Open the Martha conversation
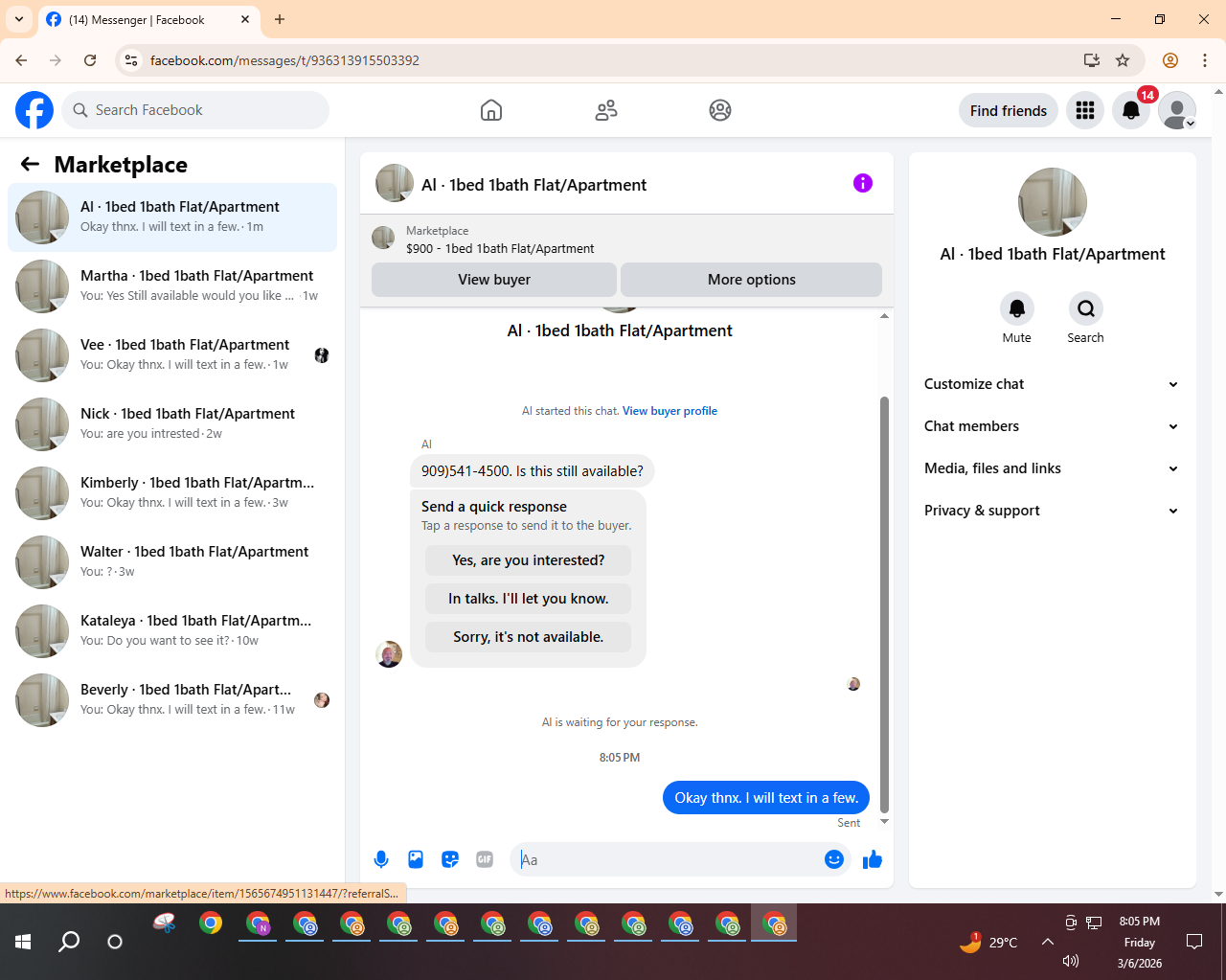Viewport: 1226px width, 980px height. tap(172, 286)
